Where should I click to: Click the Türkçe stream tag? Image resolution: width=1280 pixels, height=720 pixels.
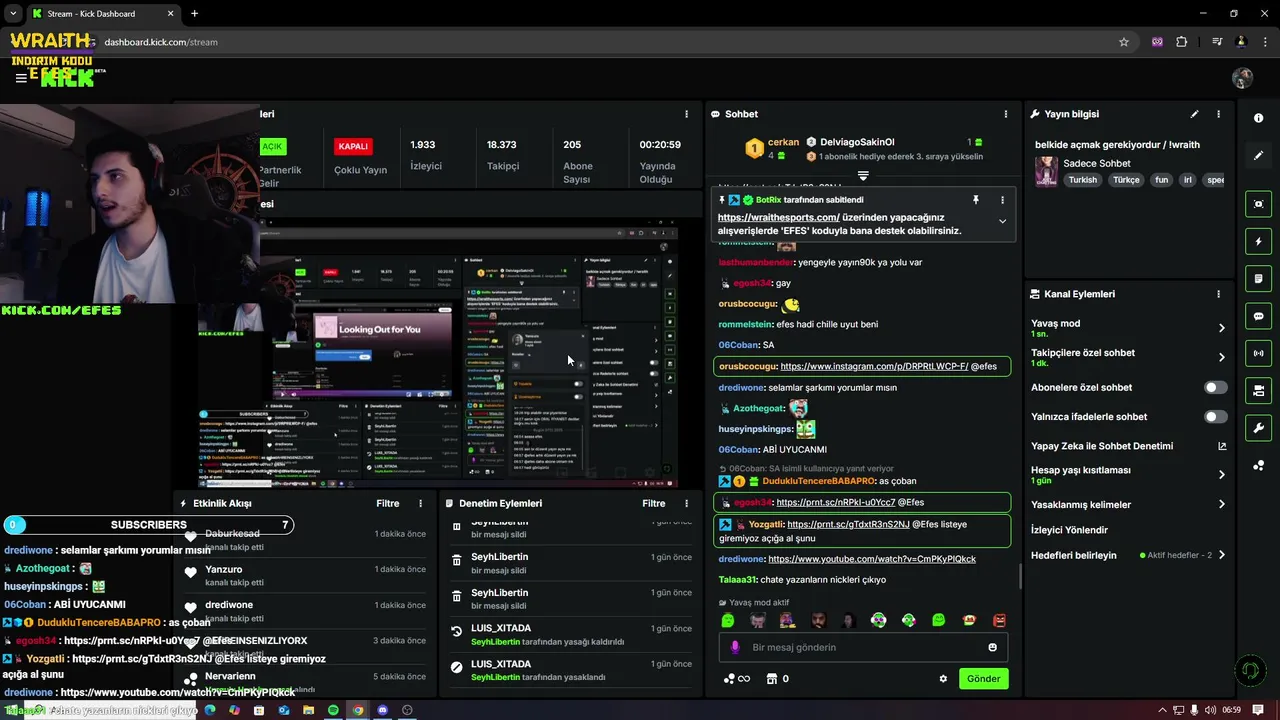(1126, 180)
